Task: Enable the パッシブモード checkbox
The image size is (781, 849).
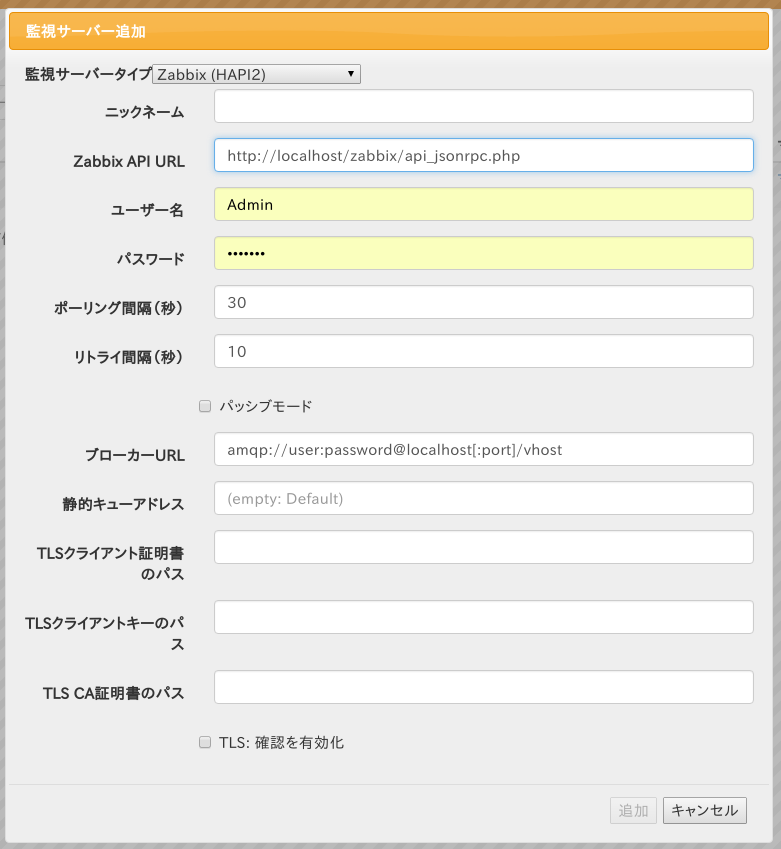Action: [205, 406]
